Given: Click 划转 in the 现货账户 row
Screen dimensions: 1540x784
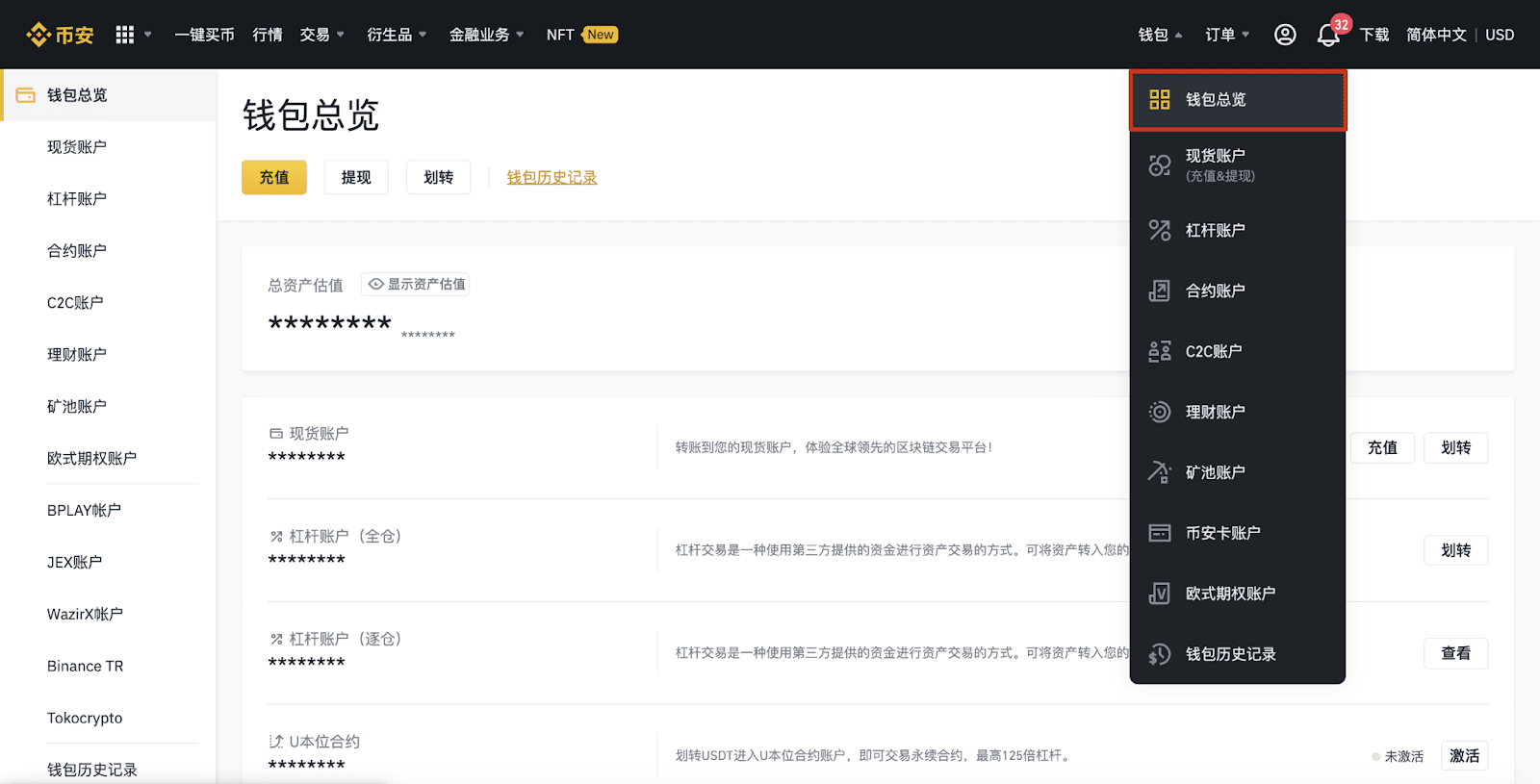Looking at the screenshot, I should click(x=1456, y=447).
